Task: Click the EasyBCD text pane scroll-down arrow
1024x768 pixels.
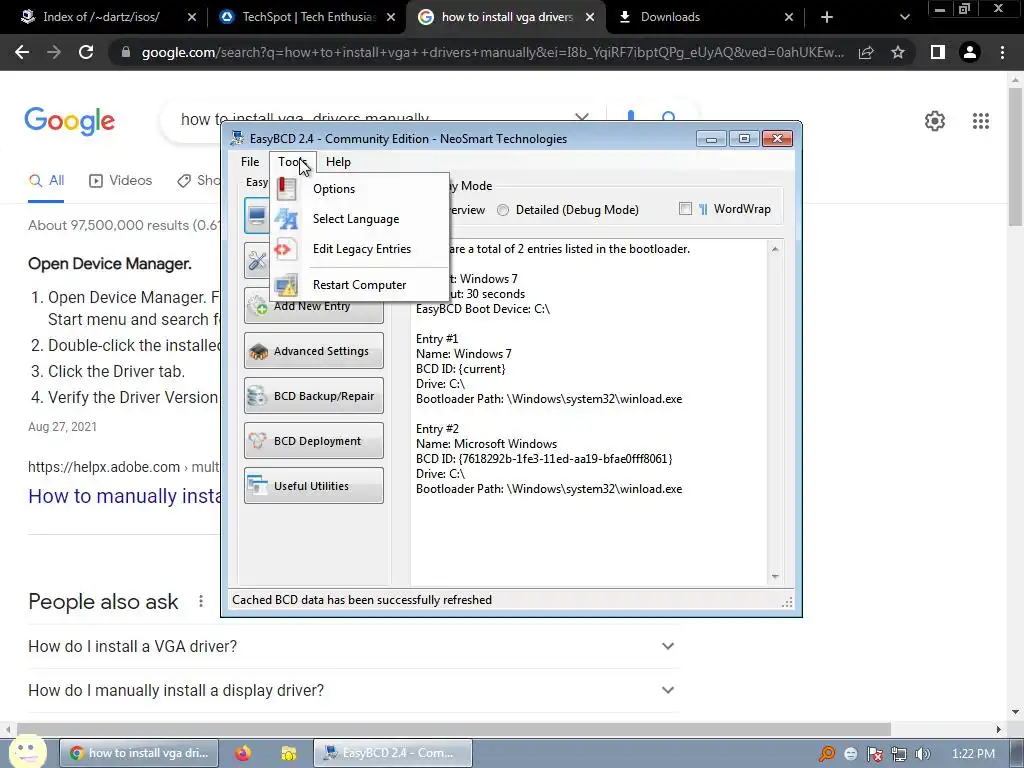Action: [775, 577]
